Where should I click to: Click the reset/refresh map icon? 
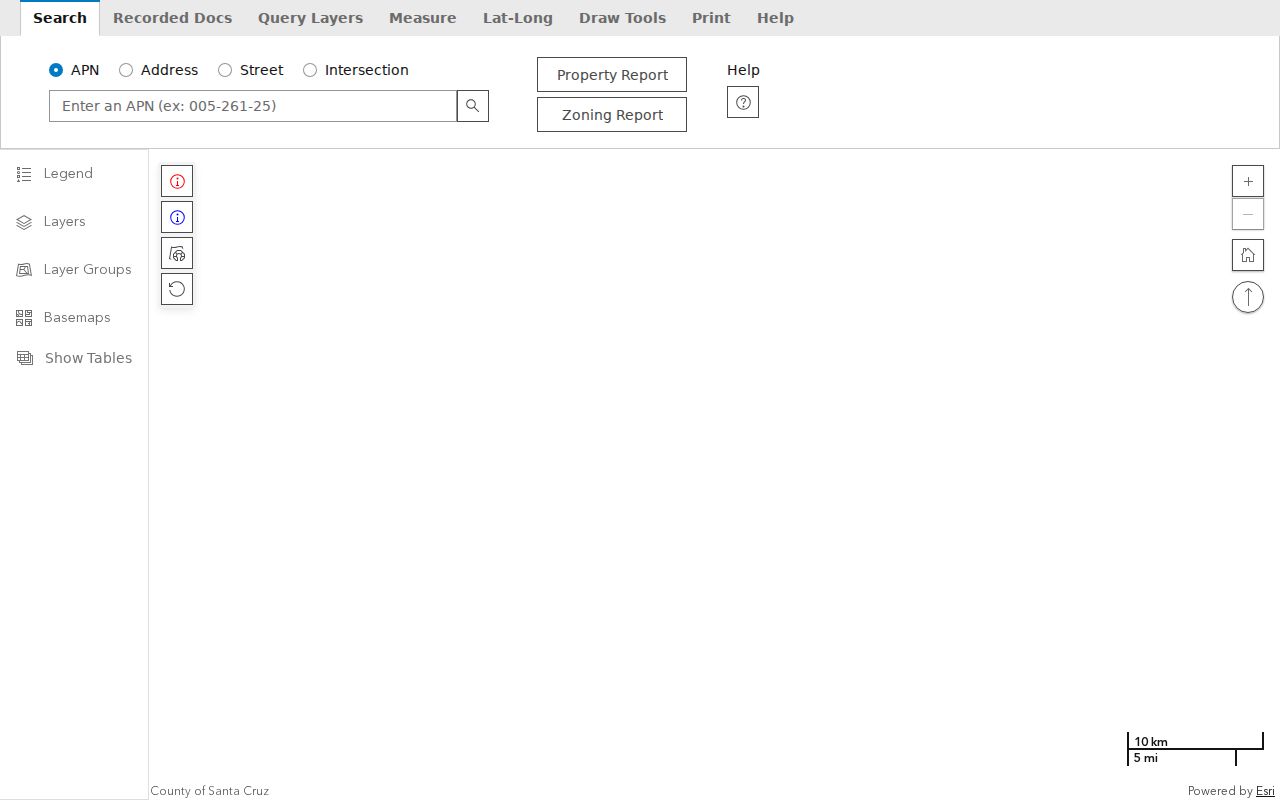point(177,289)
